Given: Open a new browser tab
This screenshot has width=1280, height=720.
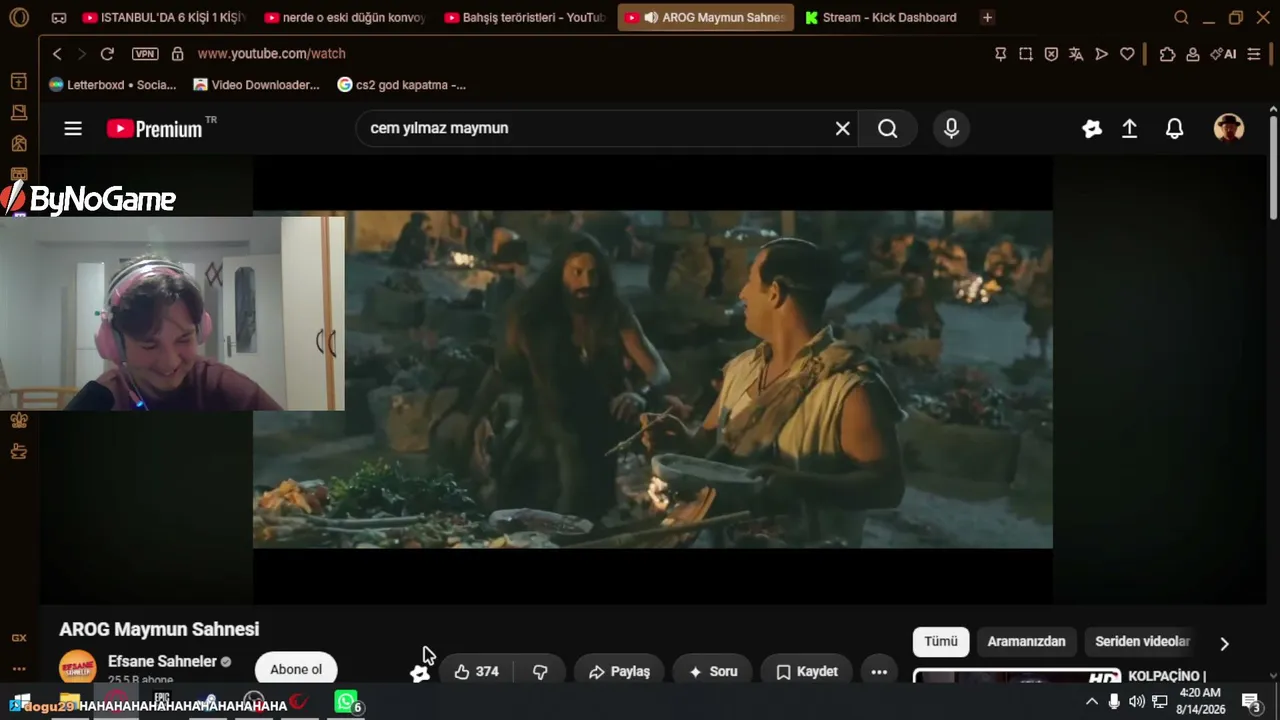Looking at the screenshot, I should pyautogui.click(x=987, y=17).
